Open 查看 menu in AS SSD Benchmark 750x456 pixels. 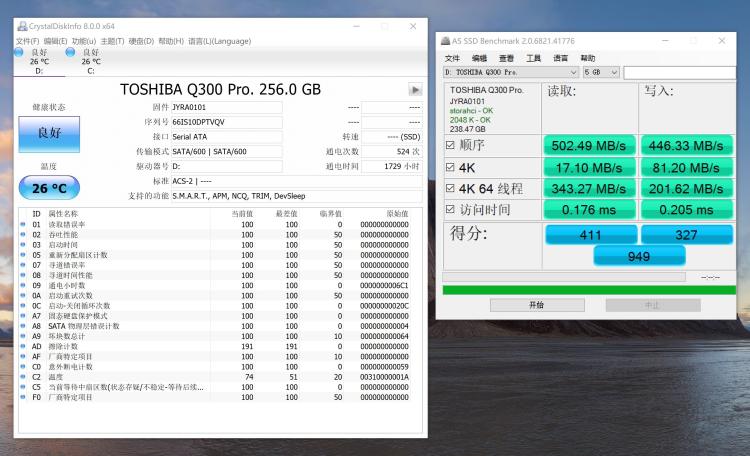[x=506, y=58]
